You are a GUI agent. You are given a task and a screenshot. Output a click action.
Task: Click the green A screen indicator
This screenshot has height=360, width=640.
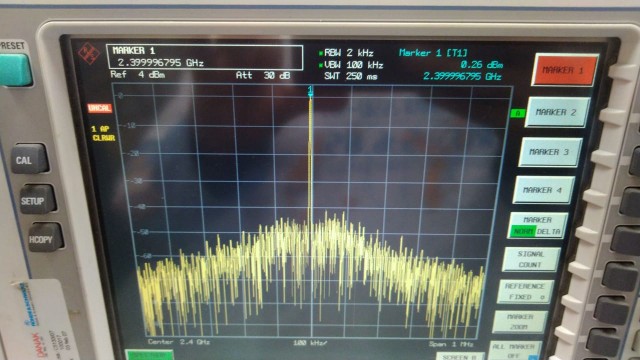coord(518,113)
